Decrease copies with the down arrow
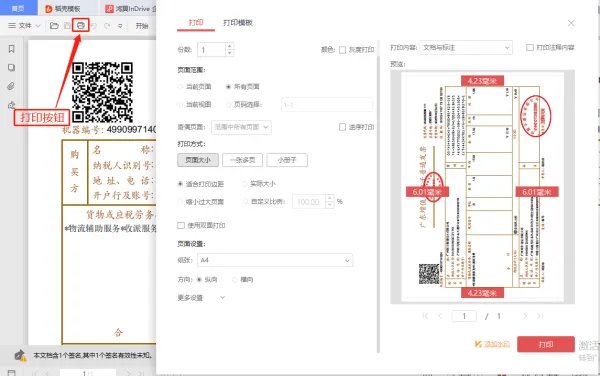The image size is (600, 376). click(229, 53)
